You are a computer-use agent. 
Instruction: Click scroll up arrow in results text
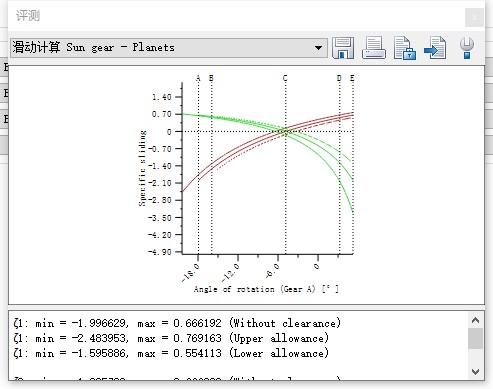tap(475, 320)
